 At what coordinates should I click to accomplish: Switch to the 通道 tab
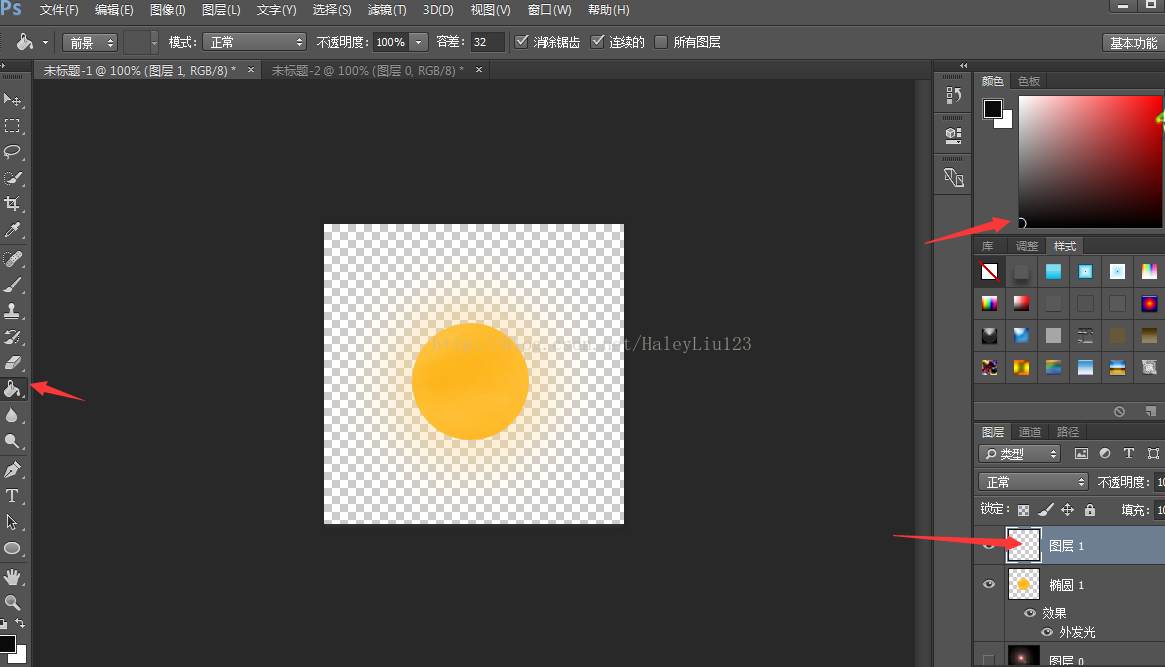[x=1030, y=432]
